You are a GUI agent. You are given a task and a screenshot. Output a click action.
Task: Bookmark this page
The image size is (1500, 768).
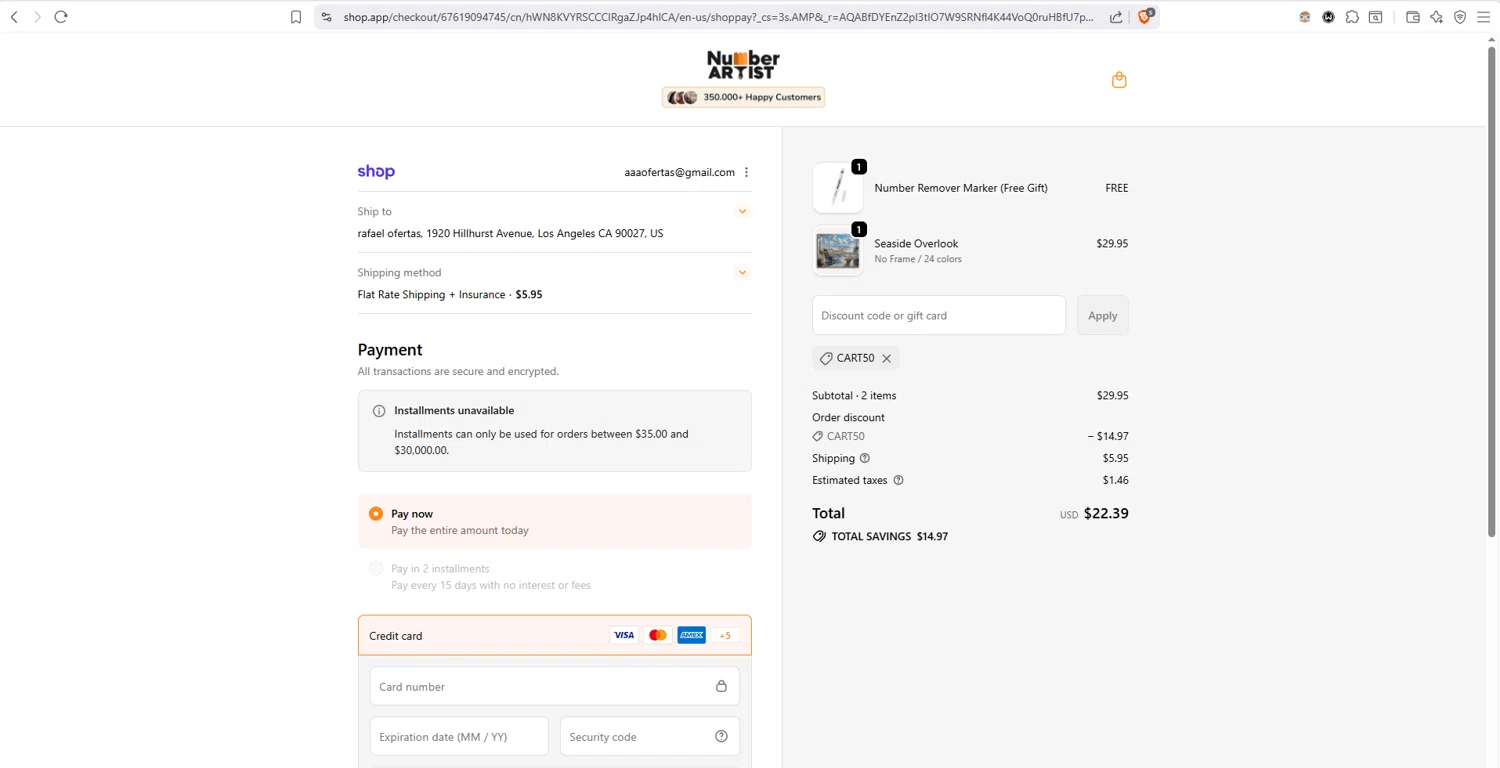[x=296, y=17]
